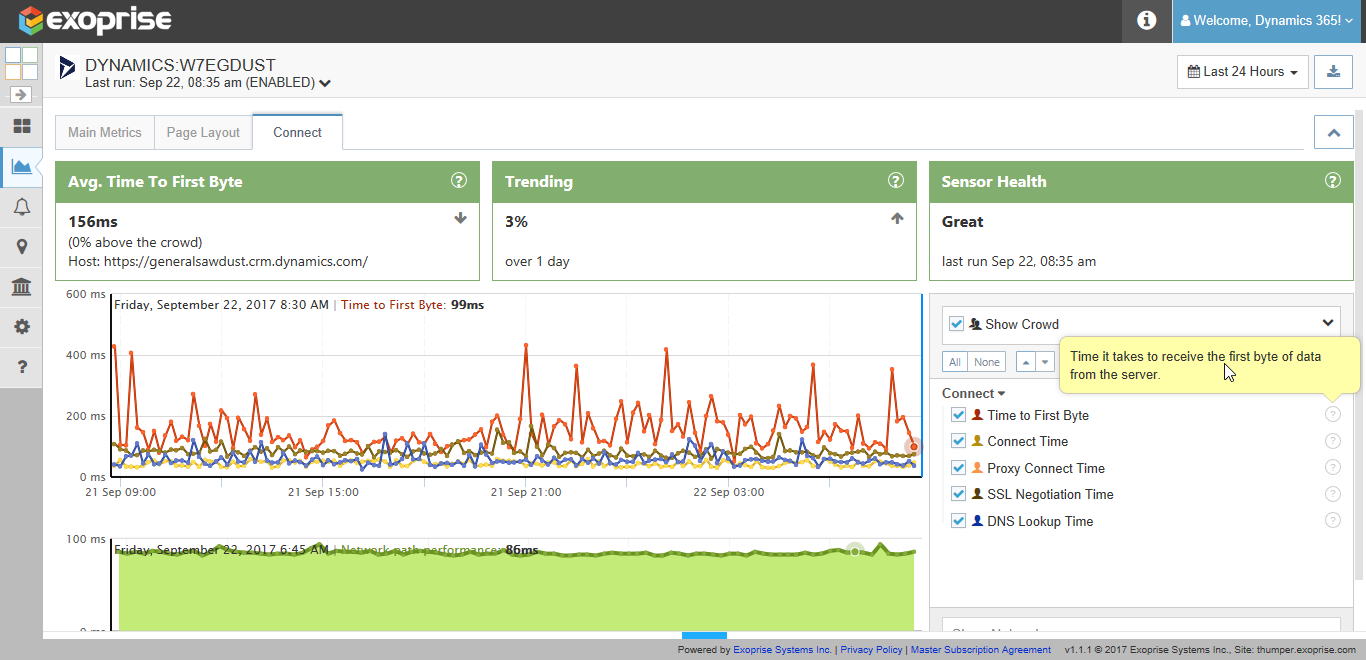Click the None series button
This screenshot has width=1366, height=660.
click(987, 362)
